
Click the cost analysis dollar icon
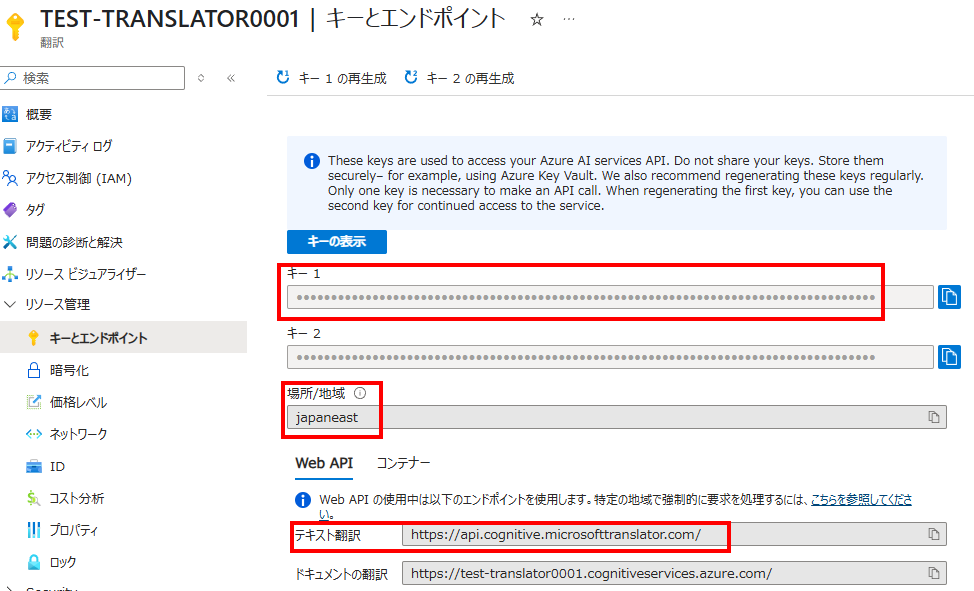pos(34,498)
